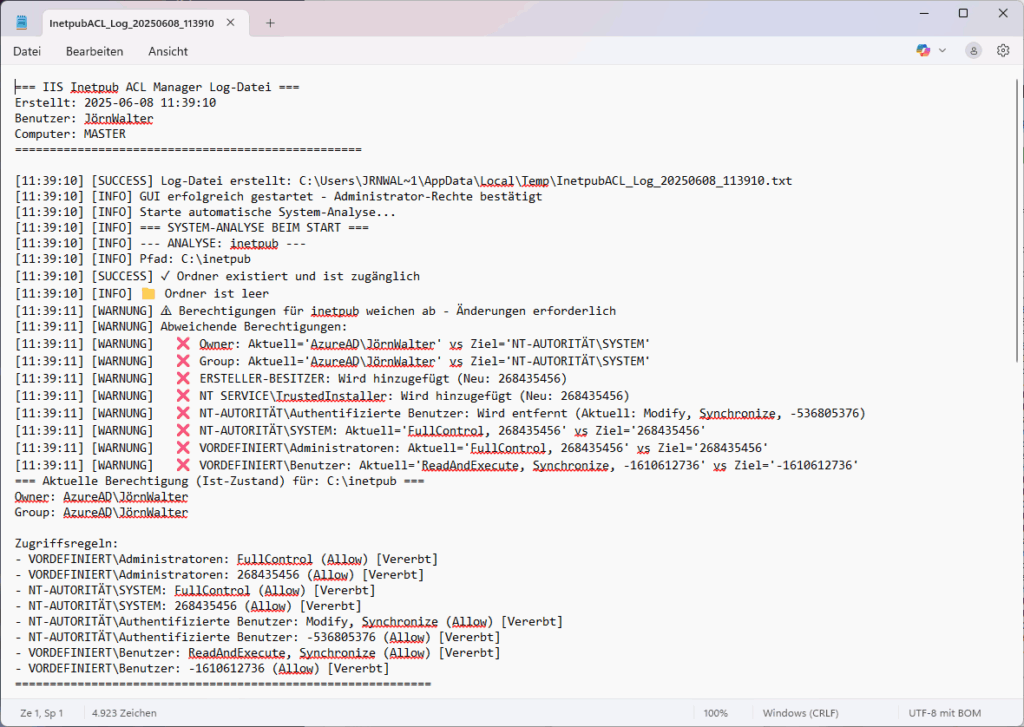Image resolution: width=1024 pixels, height=727 pixels.
Task: Close the InetpubACL_Log tab with its X
Action: pos(241,23)
